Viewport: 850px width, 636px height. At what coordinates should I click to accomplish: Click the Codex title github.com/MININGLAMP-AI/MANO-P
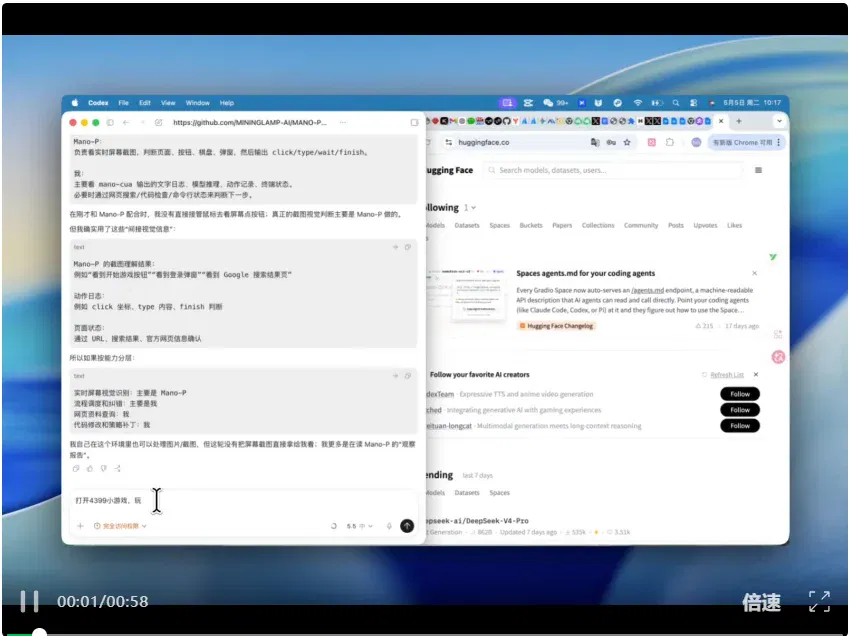[x=250, y=123]
